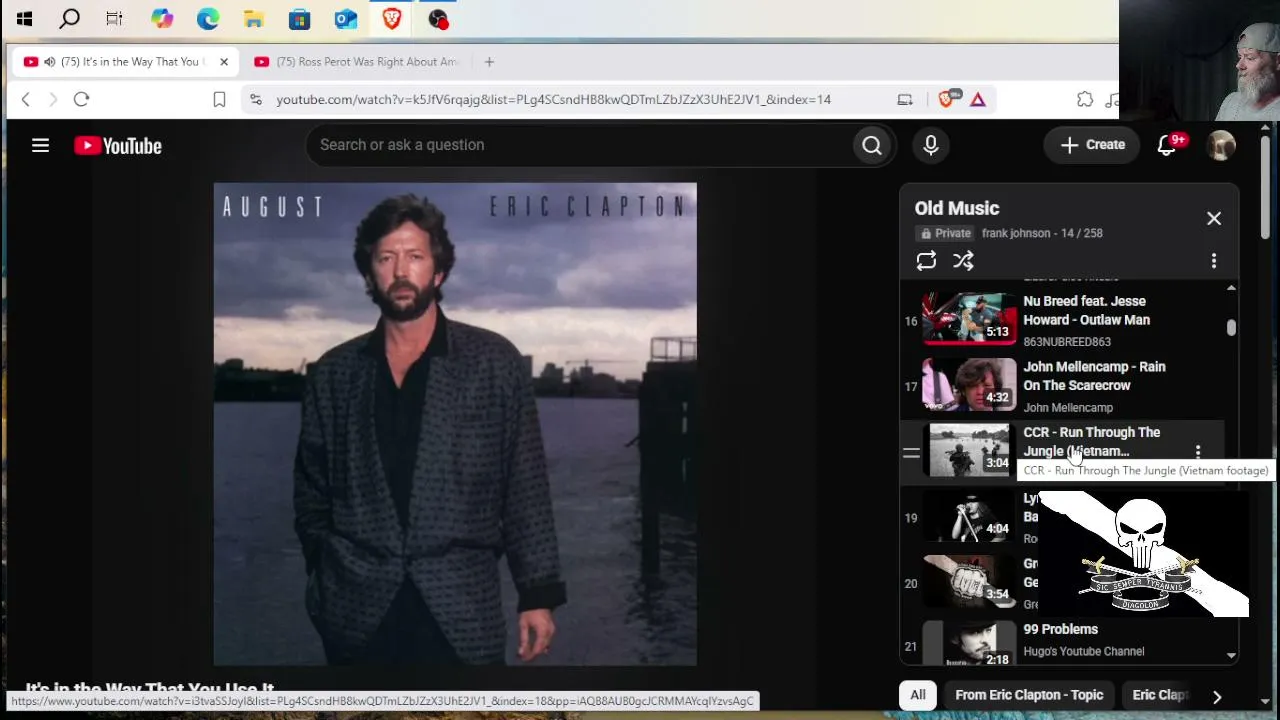Click the playlist scrollbar up arrow
This screenshot has width=1280, height=720.
point(1231,288)
